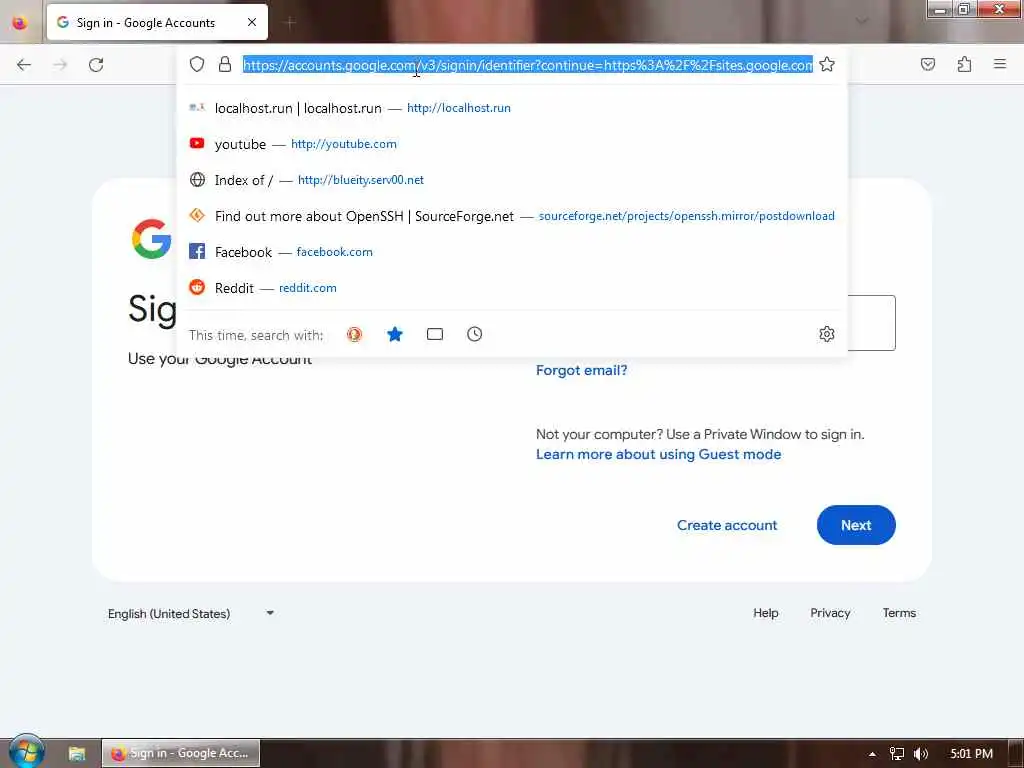Viewport: 1024px width, 768px height.
Task: Search bookmarks using the blue star icon
Action: tap(394, 334)
